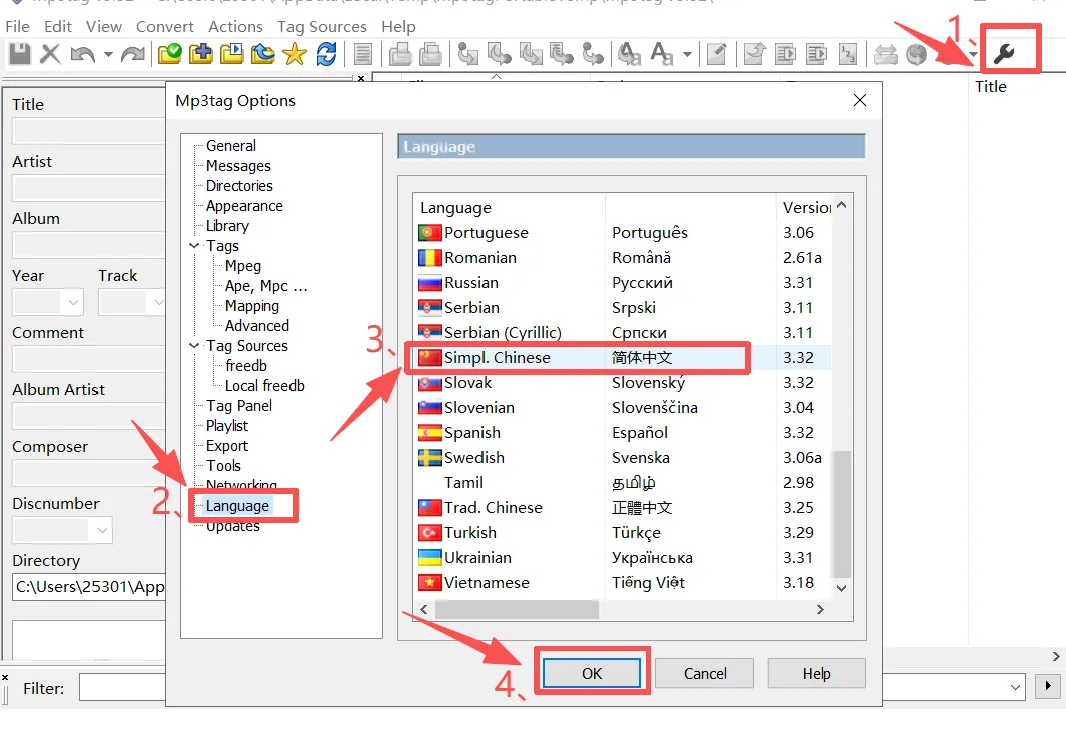Open the Undo history dropdown arrow
This screenshot has width=1066, height=729.
pos(107,54)
